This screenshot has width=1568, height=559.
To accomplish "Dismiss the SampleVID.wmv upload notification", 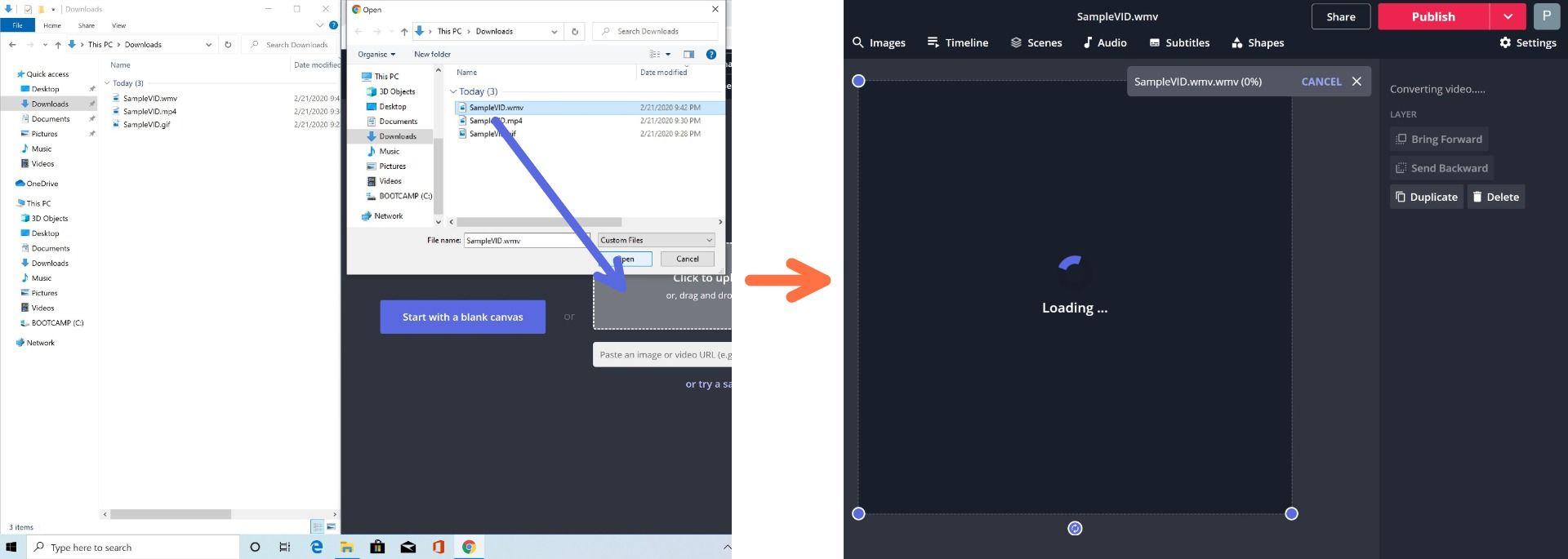I will tap(1356, 82).
